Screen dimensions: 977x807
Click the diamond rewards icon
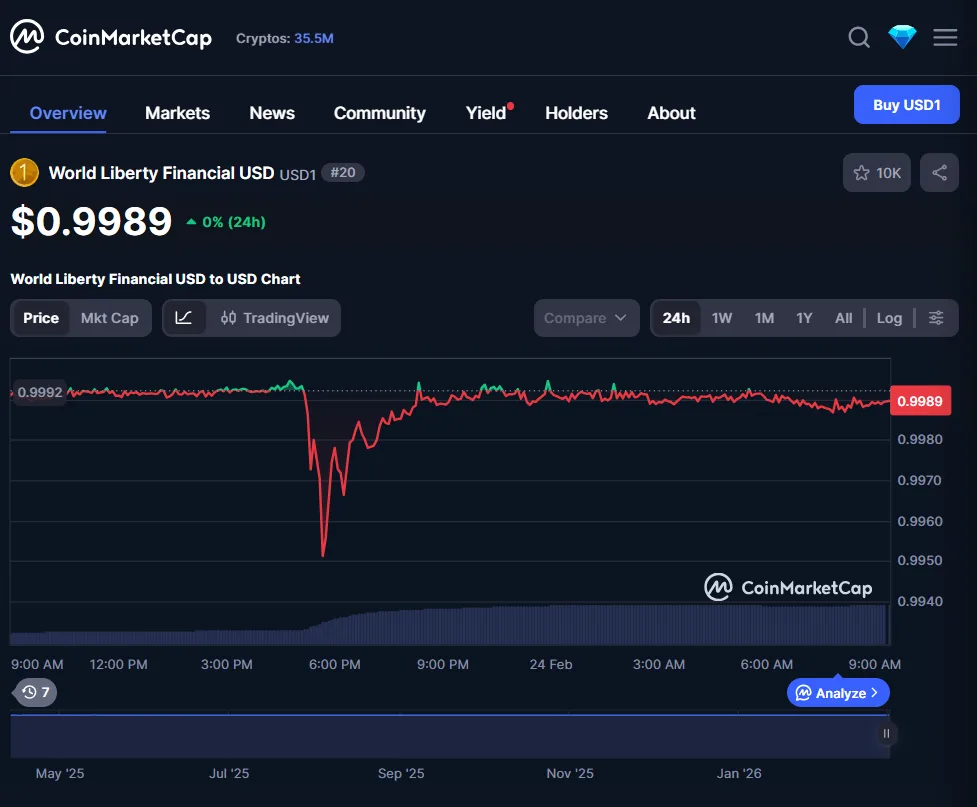[901, 37]
